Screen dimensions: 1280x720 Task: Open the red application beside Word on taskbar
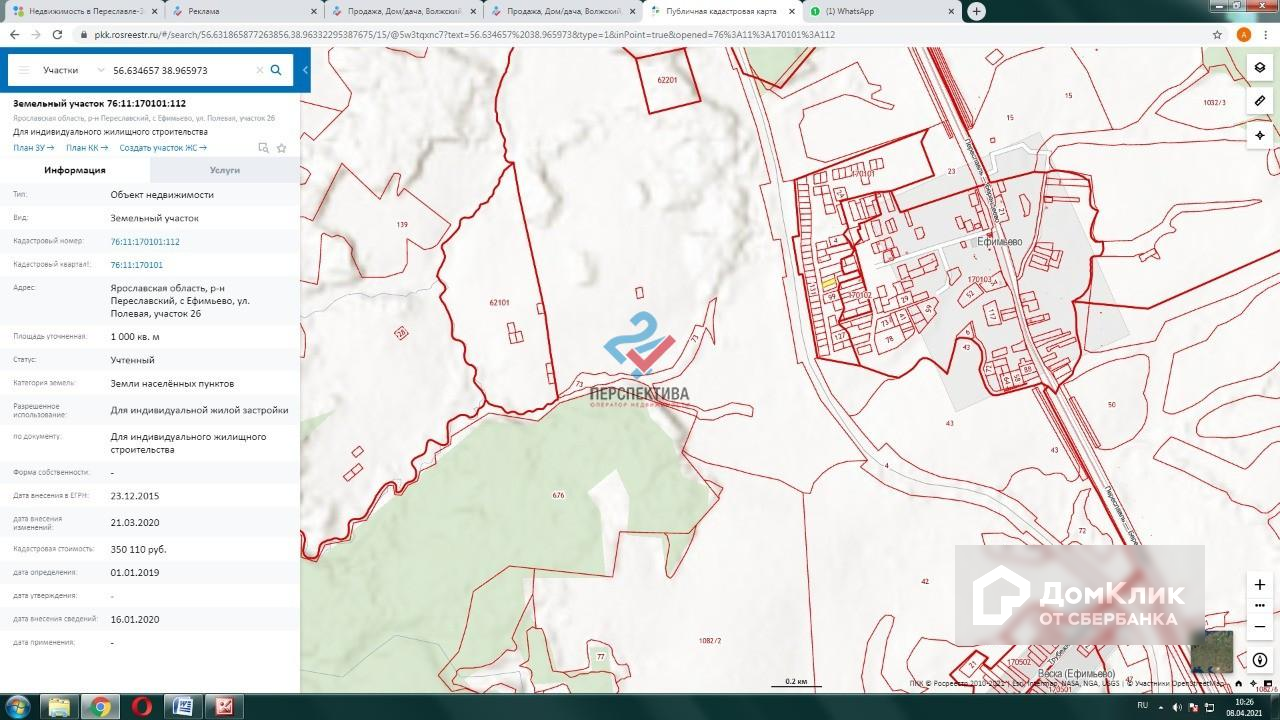225,707
